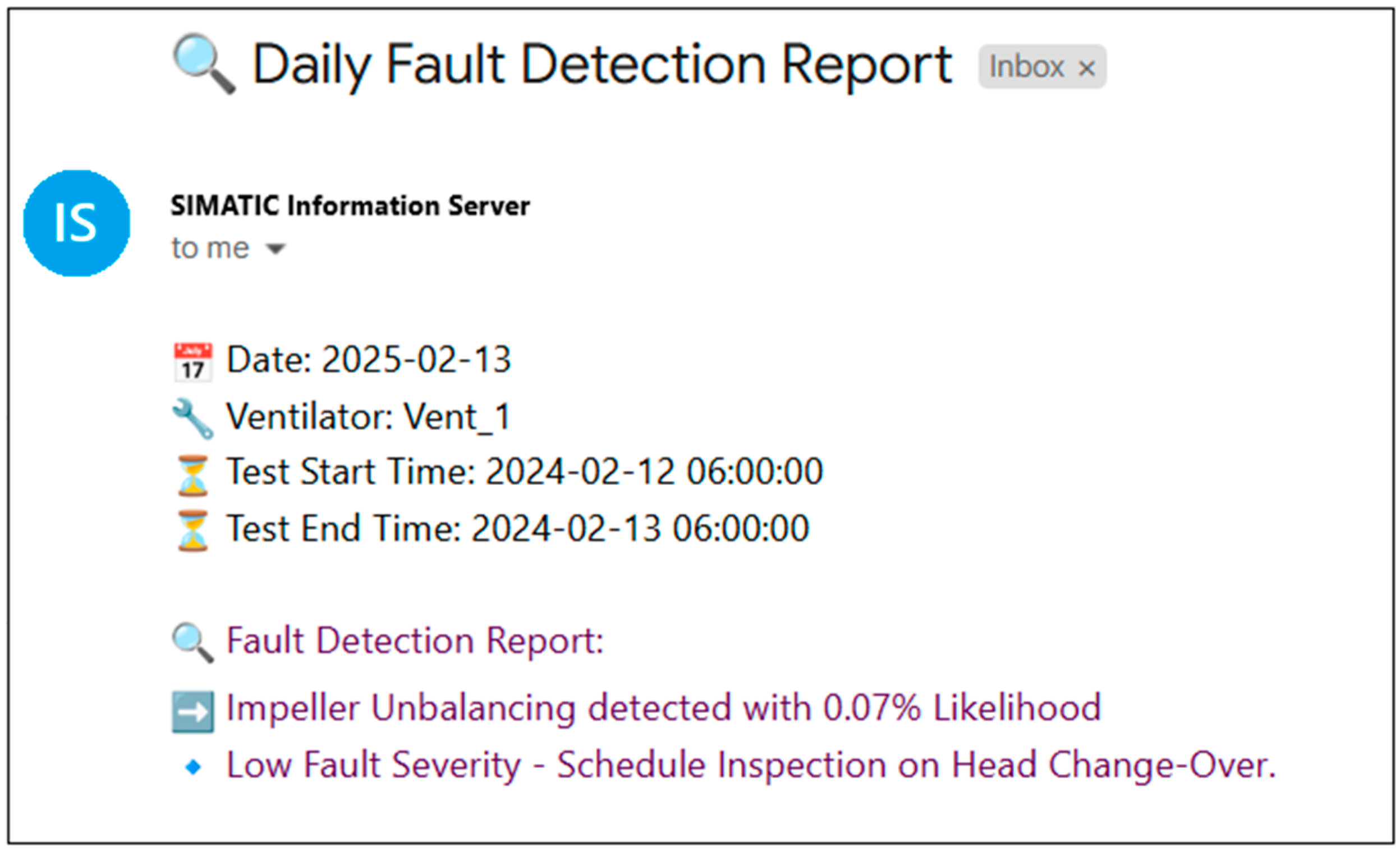Click the calendar icon next to Date
The width and height of the screenshot is (1400, 856).
(192, 361)
